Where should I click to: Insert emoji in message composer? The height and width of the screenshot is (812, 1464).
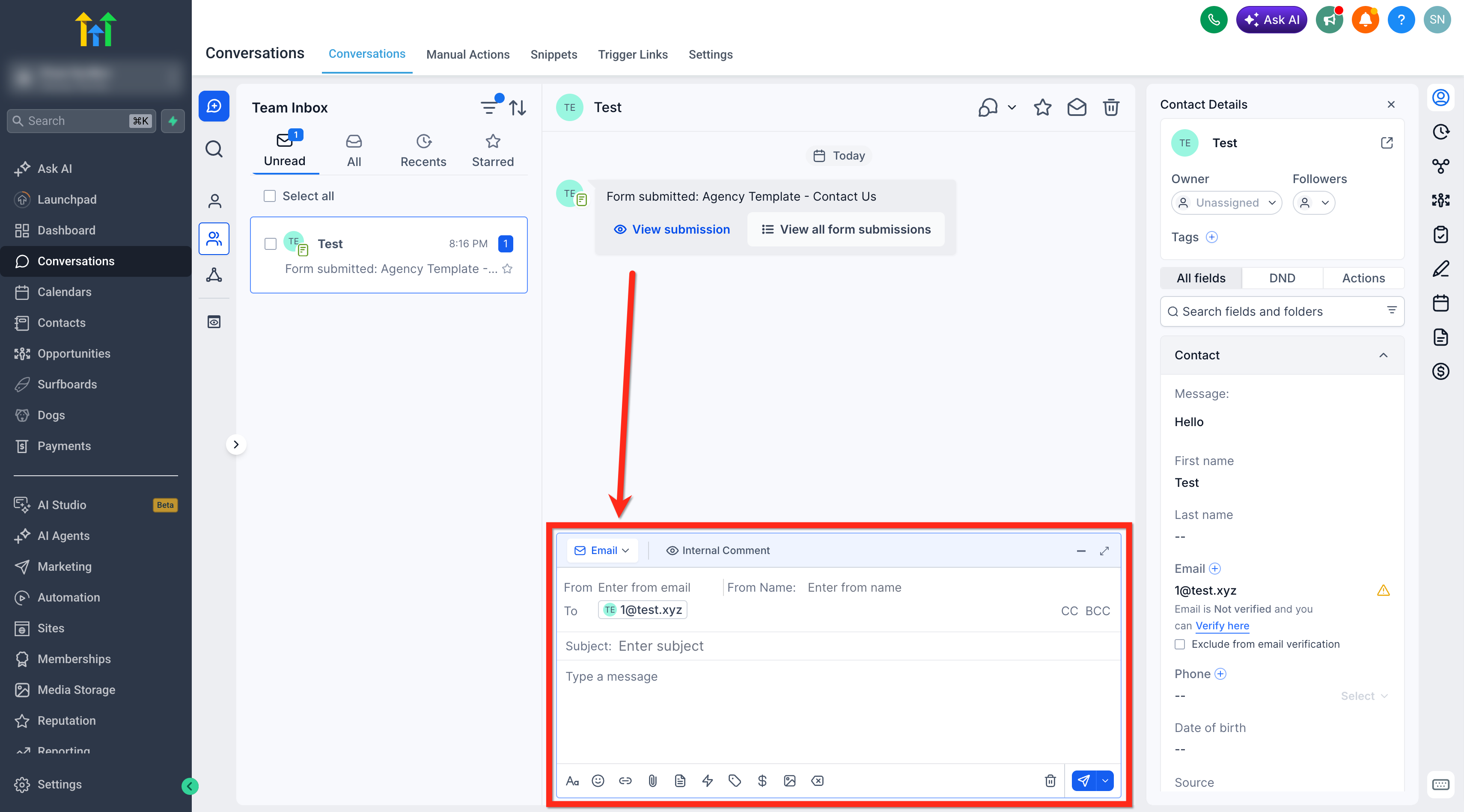(x=598, y=781)
